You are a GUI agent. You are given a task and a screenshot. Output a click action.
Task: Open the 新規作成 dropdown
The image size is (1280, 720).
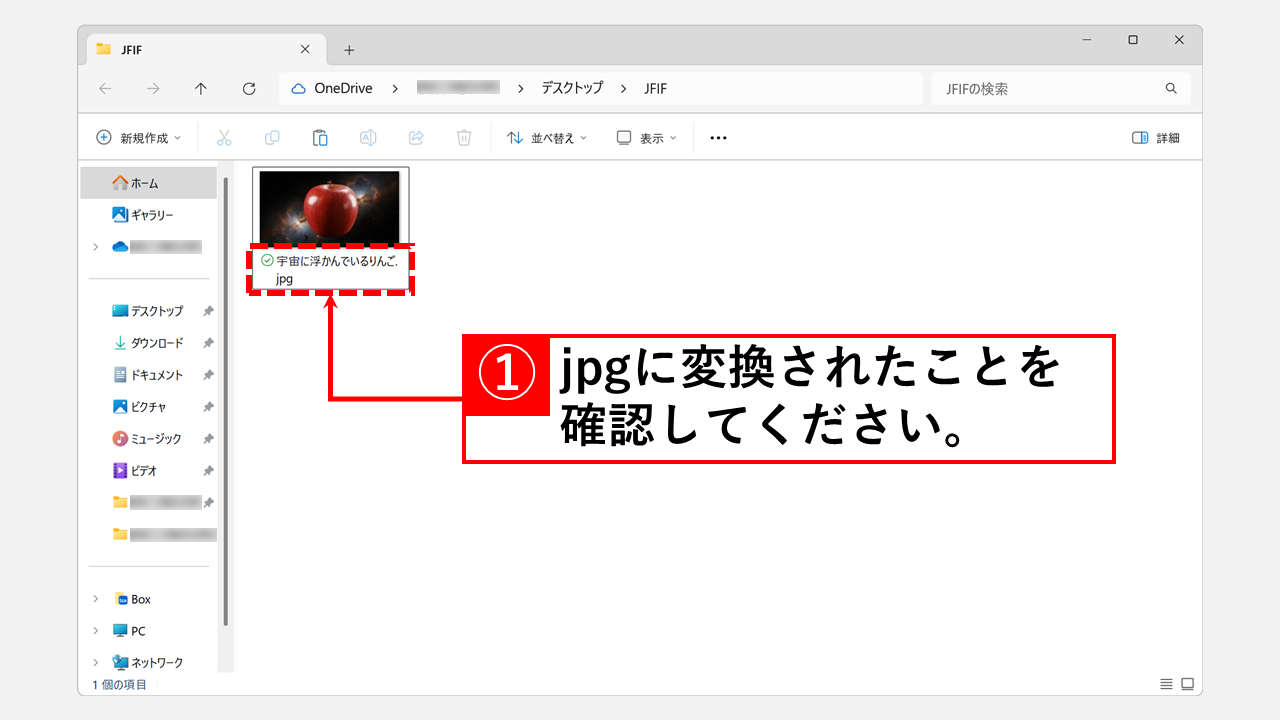138,137
